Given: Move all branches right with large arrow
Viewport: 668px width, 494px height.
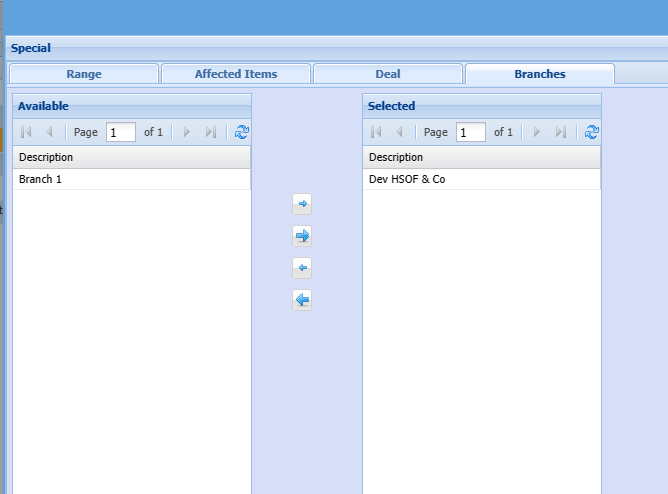Looking at the screenshot, I should pos(302,236).
